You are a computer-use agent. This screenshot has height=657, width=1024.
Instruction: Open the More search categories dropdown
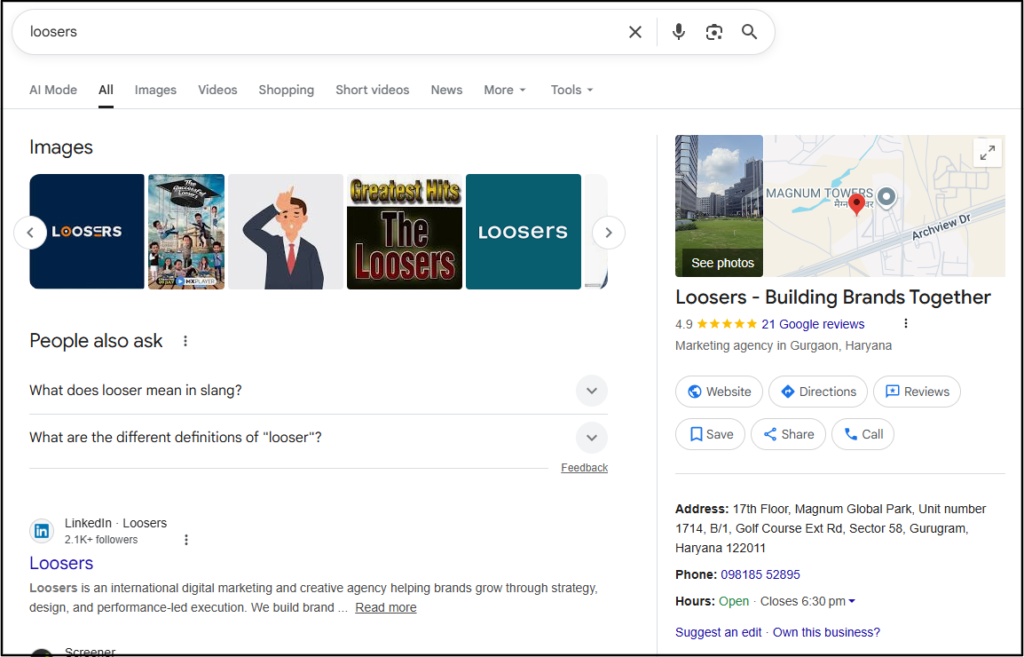click(x=504, y=90)
